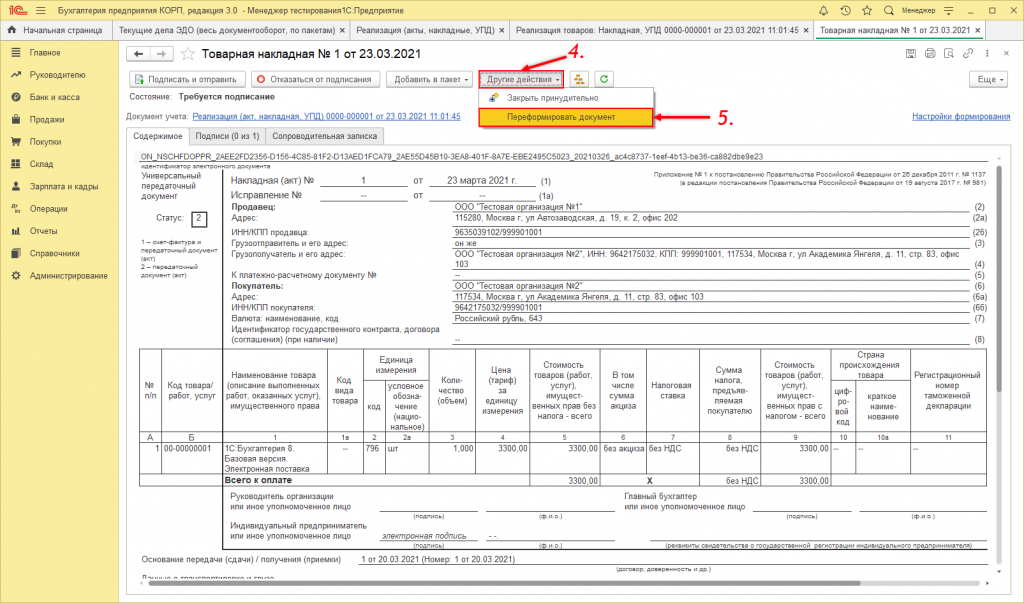Click the vertical scrollbar of the document
This screenshot has height=603, width=1024.
998,278
